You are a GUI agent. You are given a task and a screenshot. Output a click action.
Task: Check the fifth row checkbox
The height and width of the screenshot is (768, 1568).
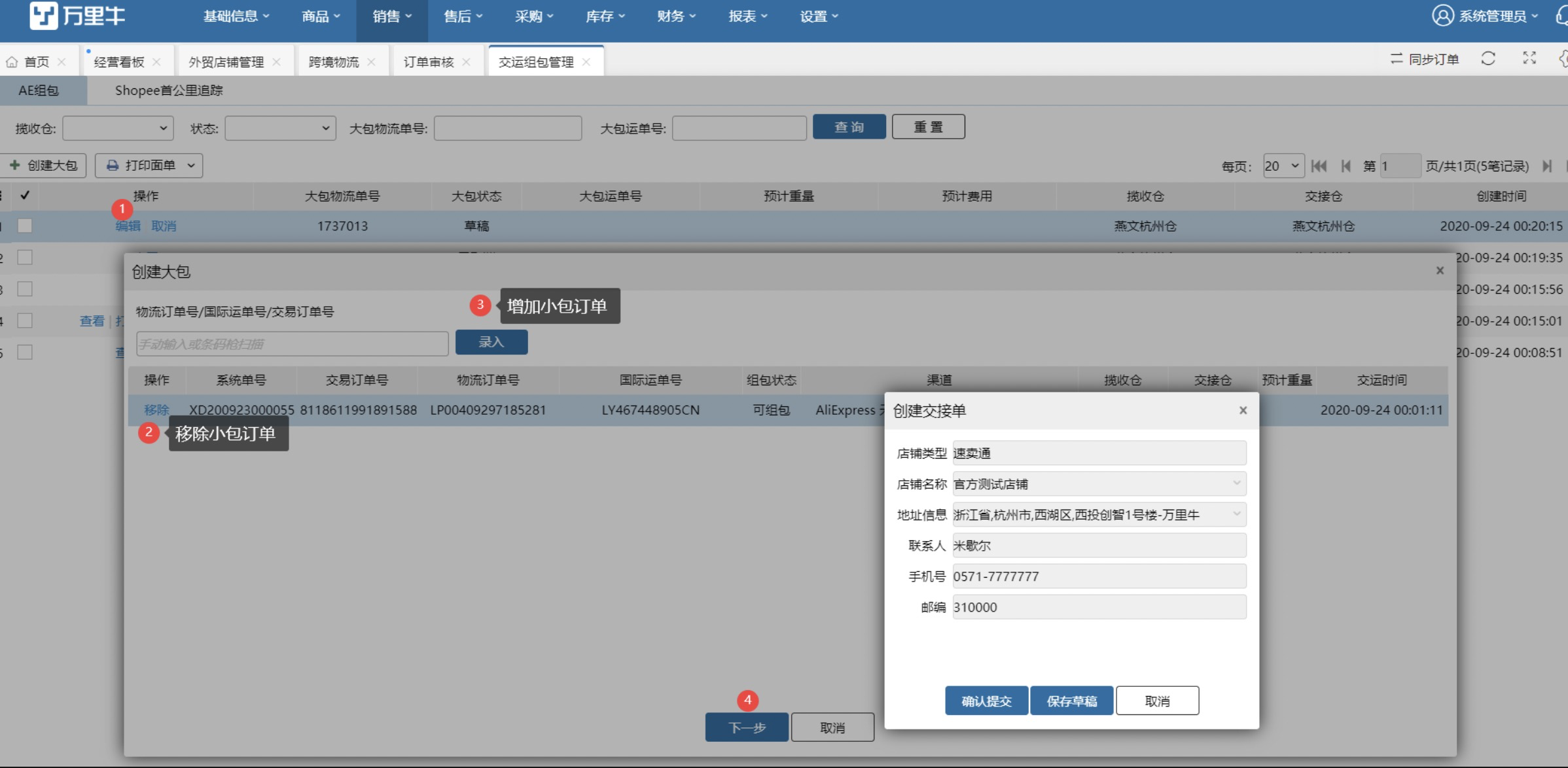click(25, 352)
